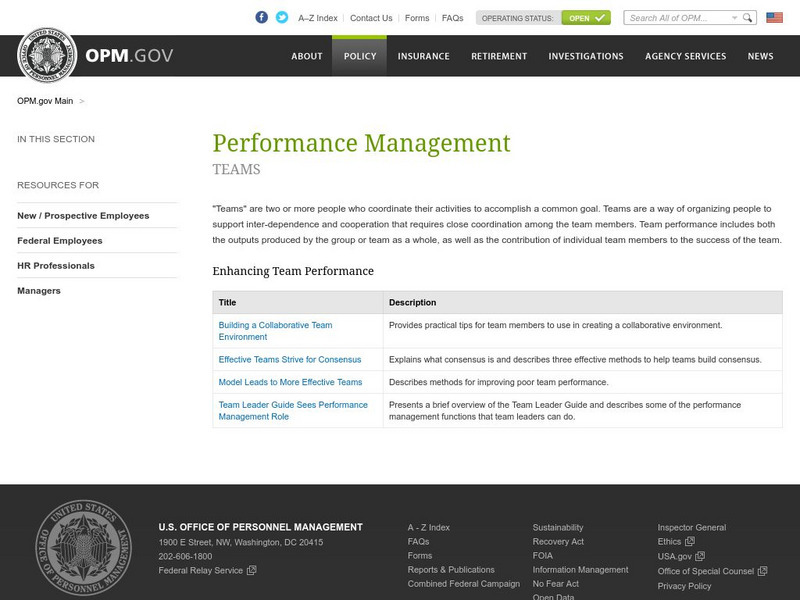The image size is (800, 600).
Task: Expand the OPM.gov Main breadcrumb chevron
Action: (x=80, y=101)
